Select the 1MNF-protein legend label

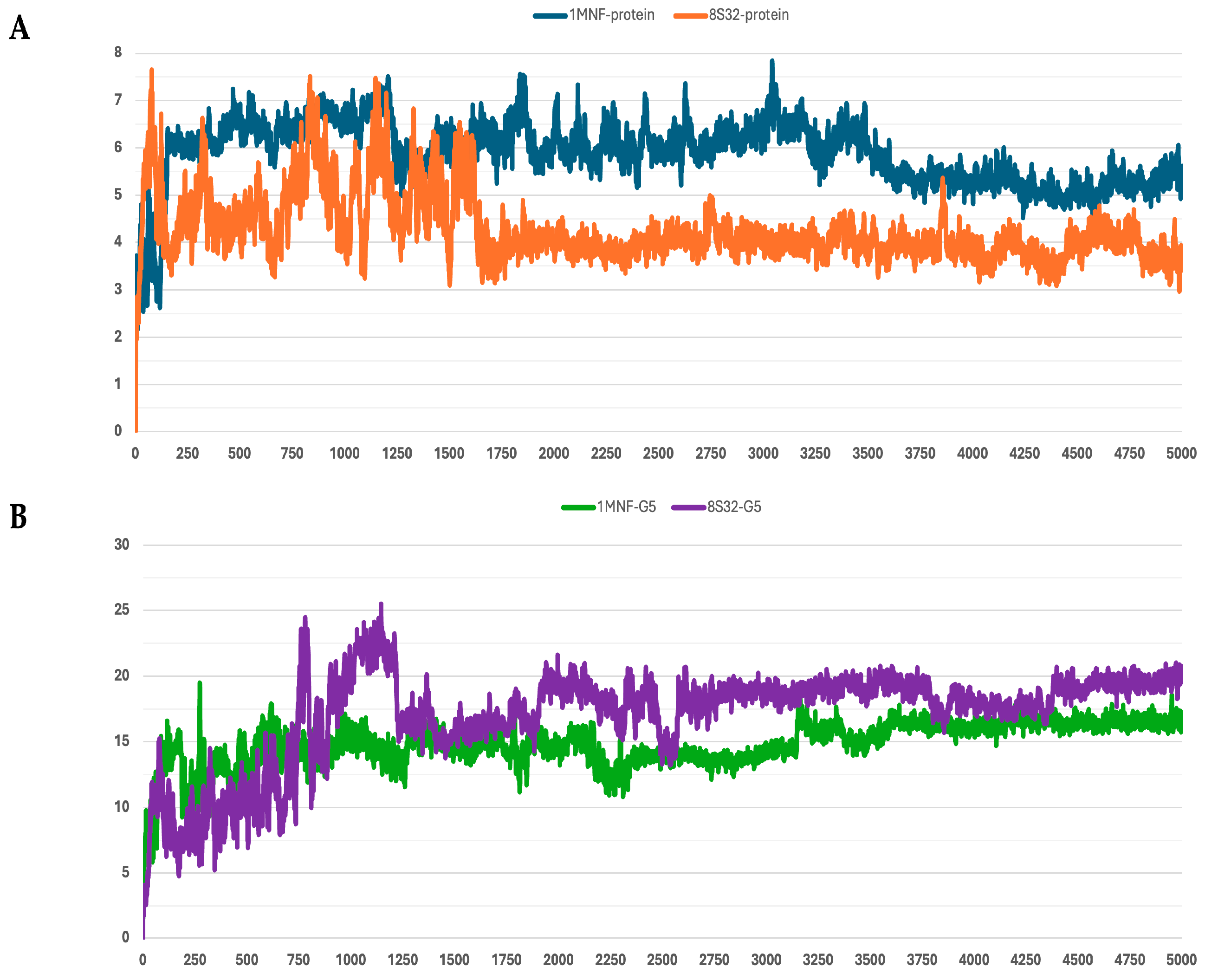click(612, 15)
